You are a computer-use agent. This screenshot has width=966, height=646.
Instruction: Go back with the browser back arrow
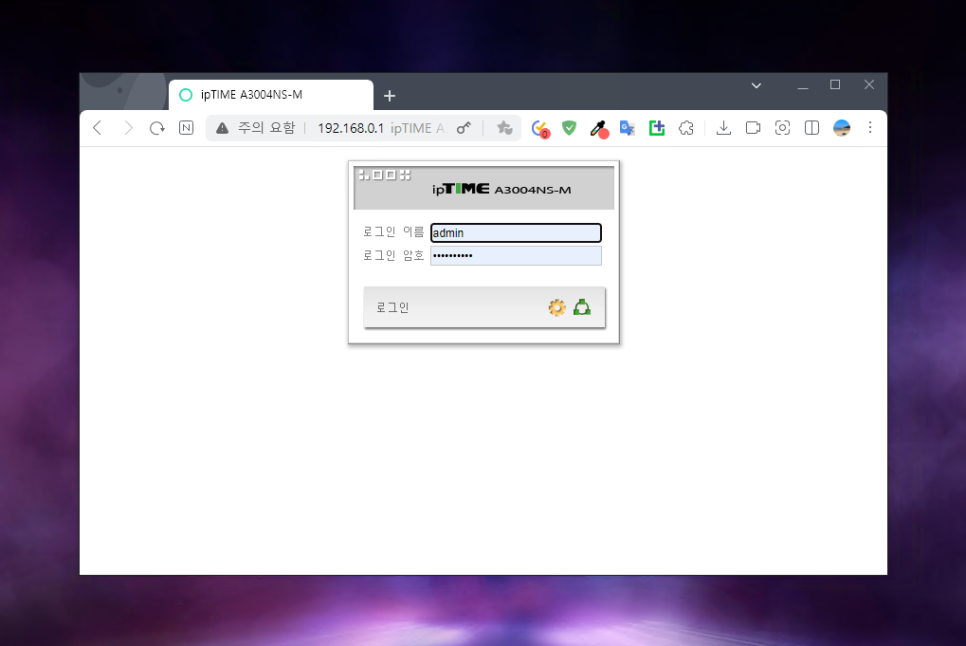(x=97, y=128)
